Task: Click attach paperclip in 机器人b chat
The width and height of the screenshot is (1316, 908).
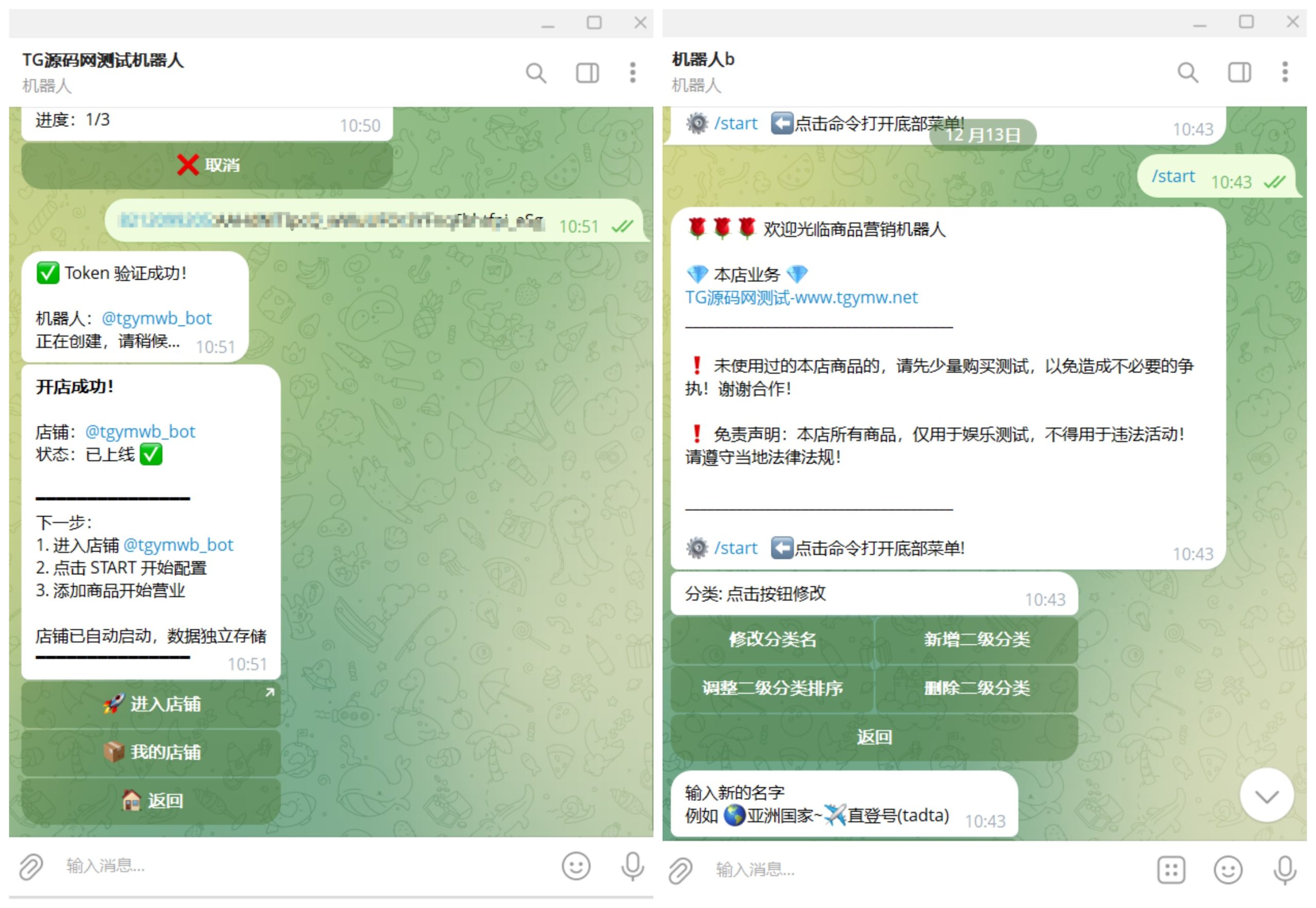Action: (680, 870)
